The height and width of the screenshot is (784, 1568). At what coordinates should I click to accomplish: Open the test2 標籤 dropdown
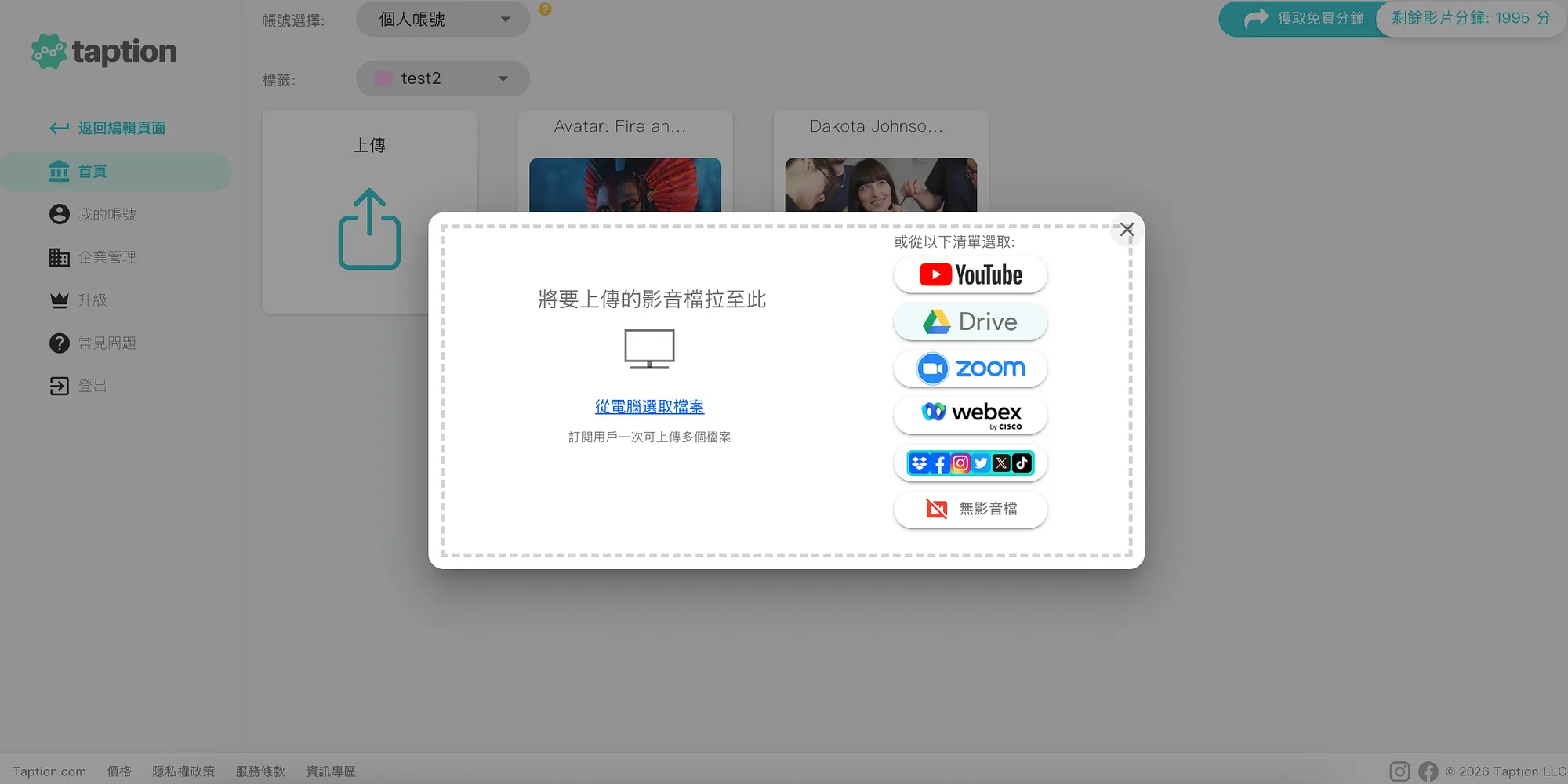[442, 78]
